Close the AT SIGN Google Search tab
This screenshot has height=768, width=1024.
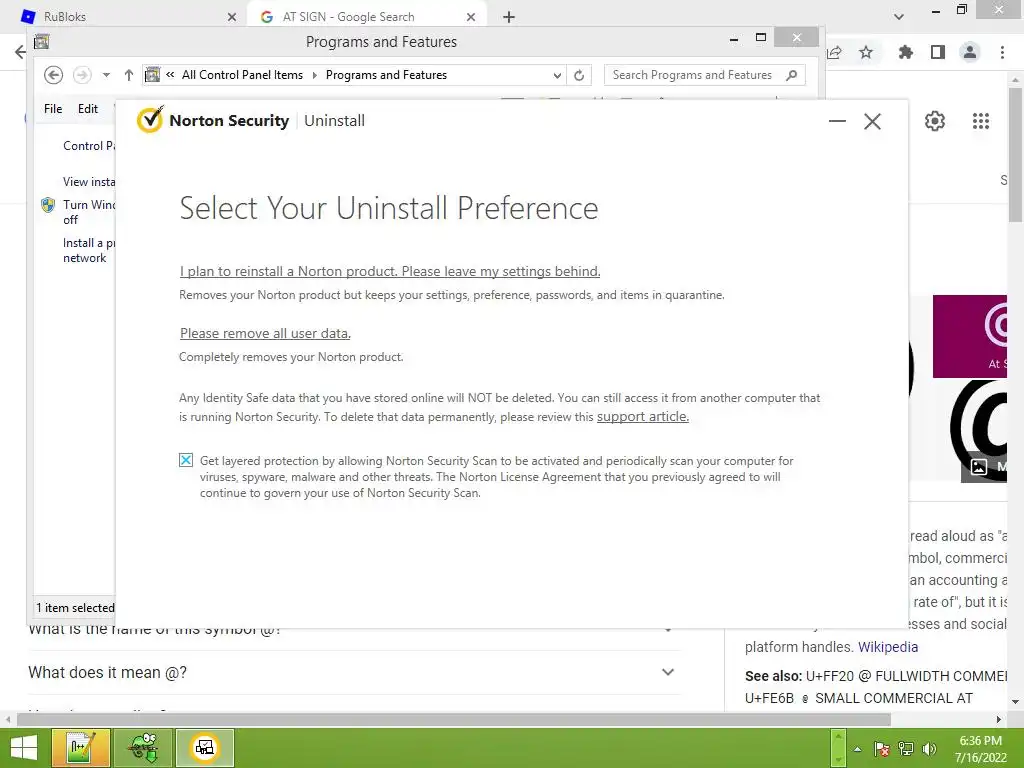coord(471,17)
